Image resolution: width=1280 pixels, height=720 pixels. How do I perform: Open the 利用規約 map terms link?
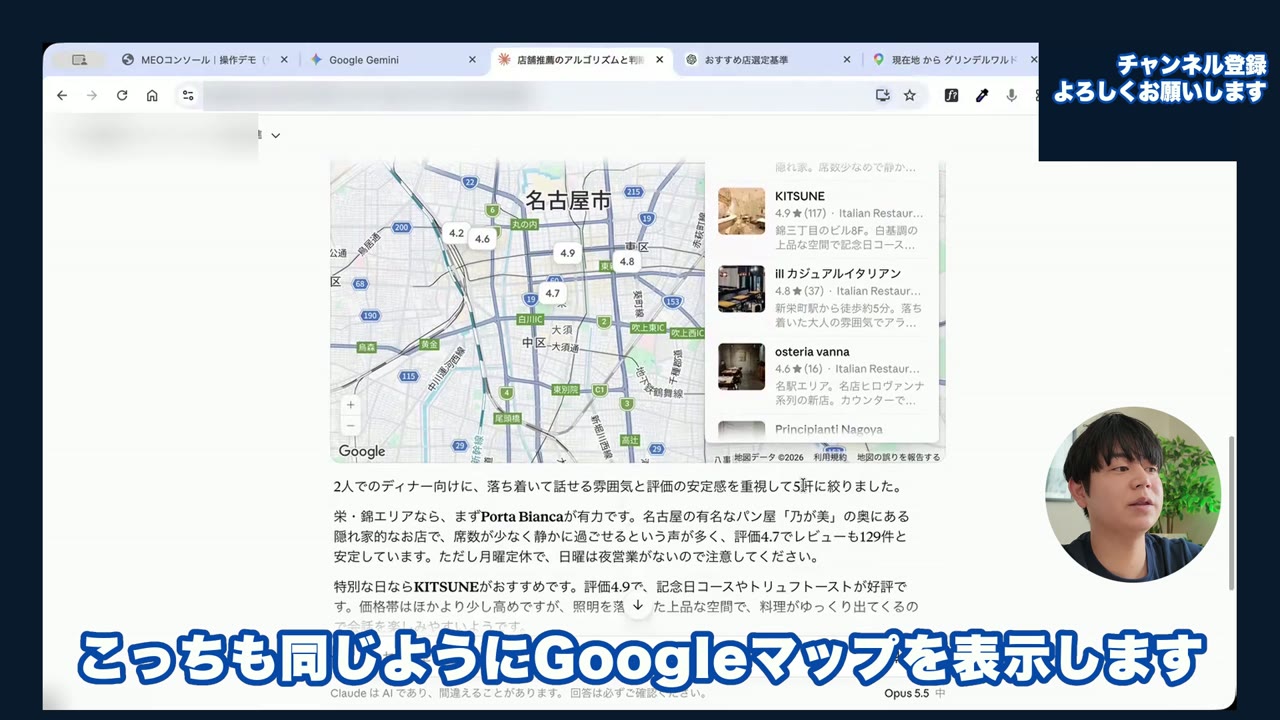coord(830,457)
